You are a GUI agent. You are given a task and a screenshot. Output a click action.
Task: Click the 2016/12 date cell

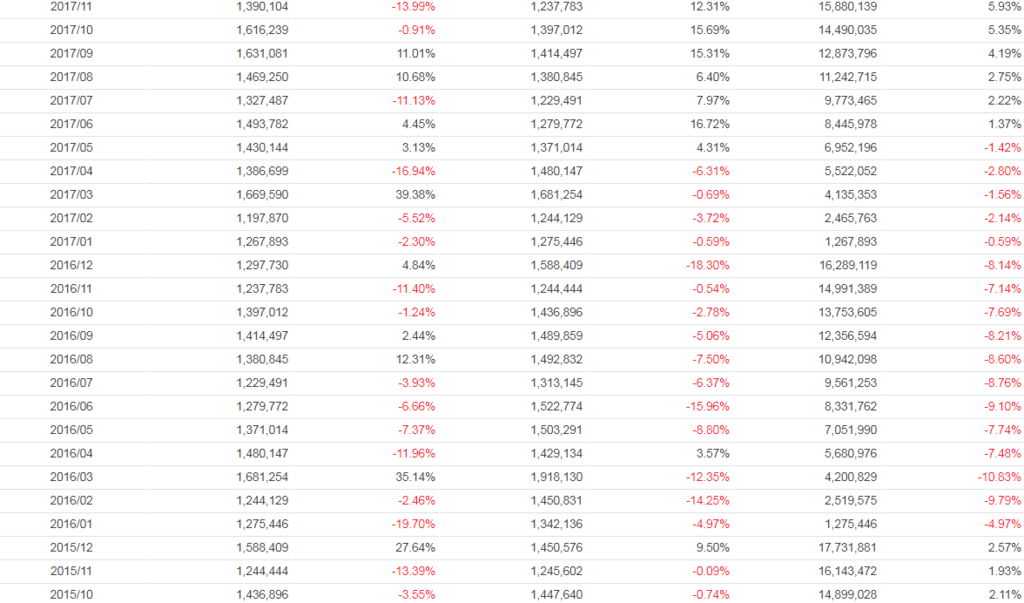coord(69,265)
